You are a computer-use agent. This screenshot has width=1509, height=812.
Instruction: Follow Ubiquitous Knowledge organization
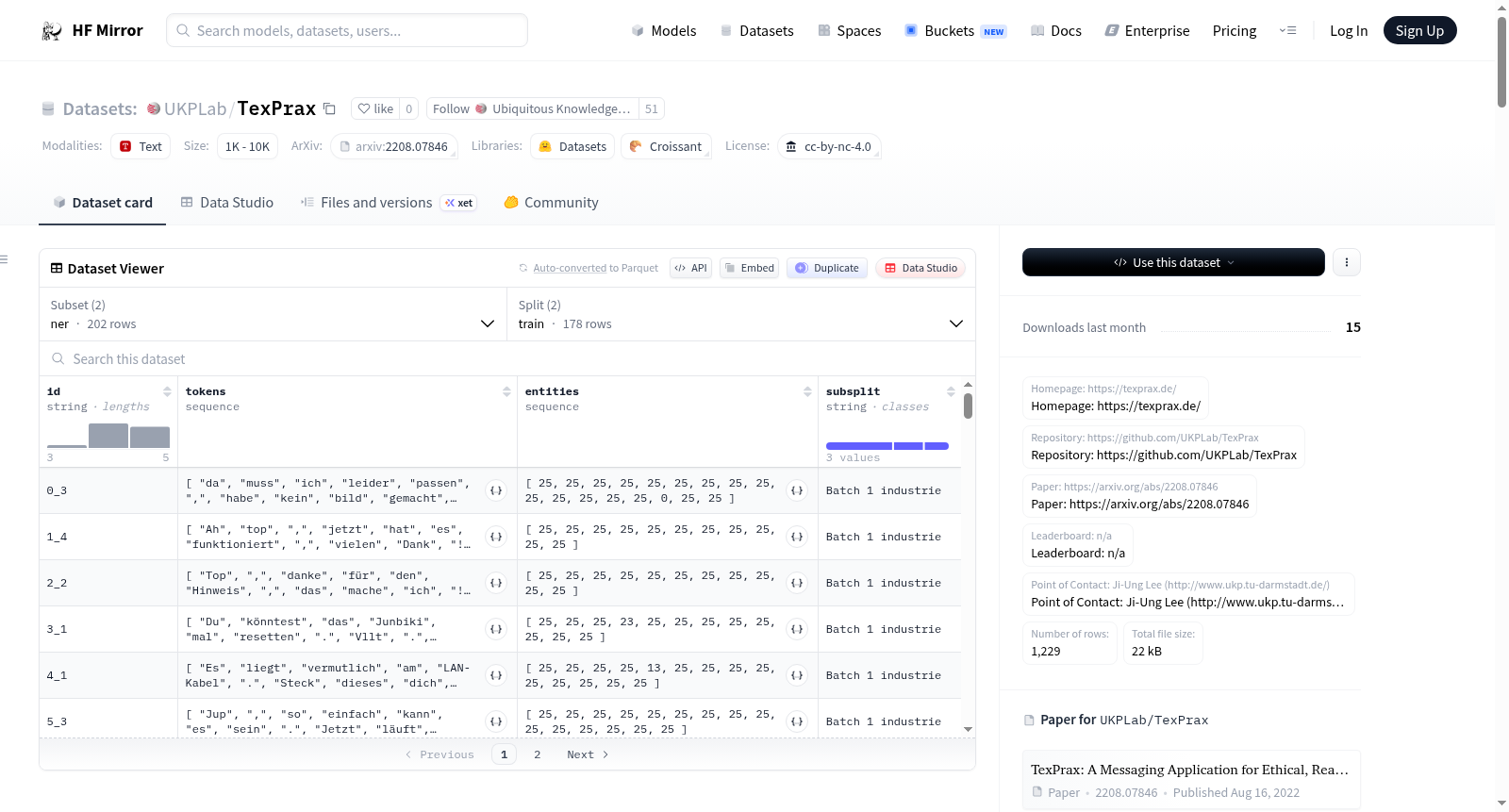[532, 108]
